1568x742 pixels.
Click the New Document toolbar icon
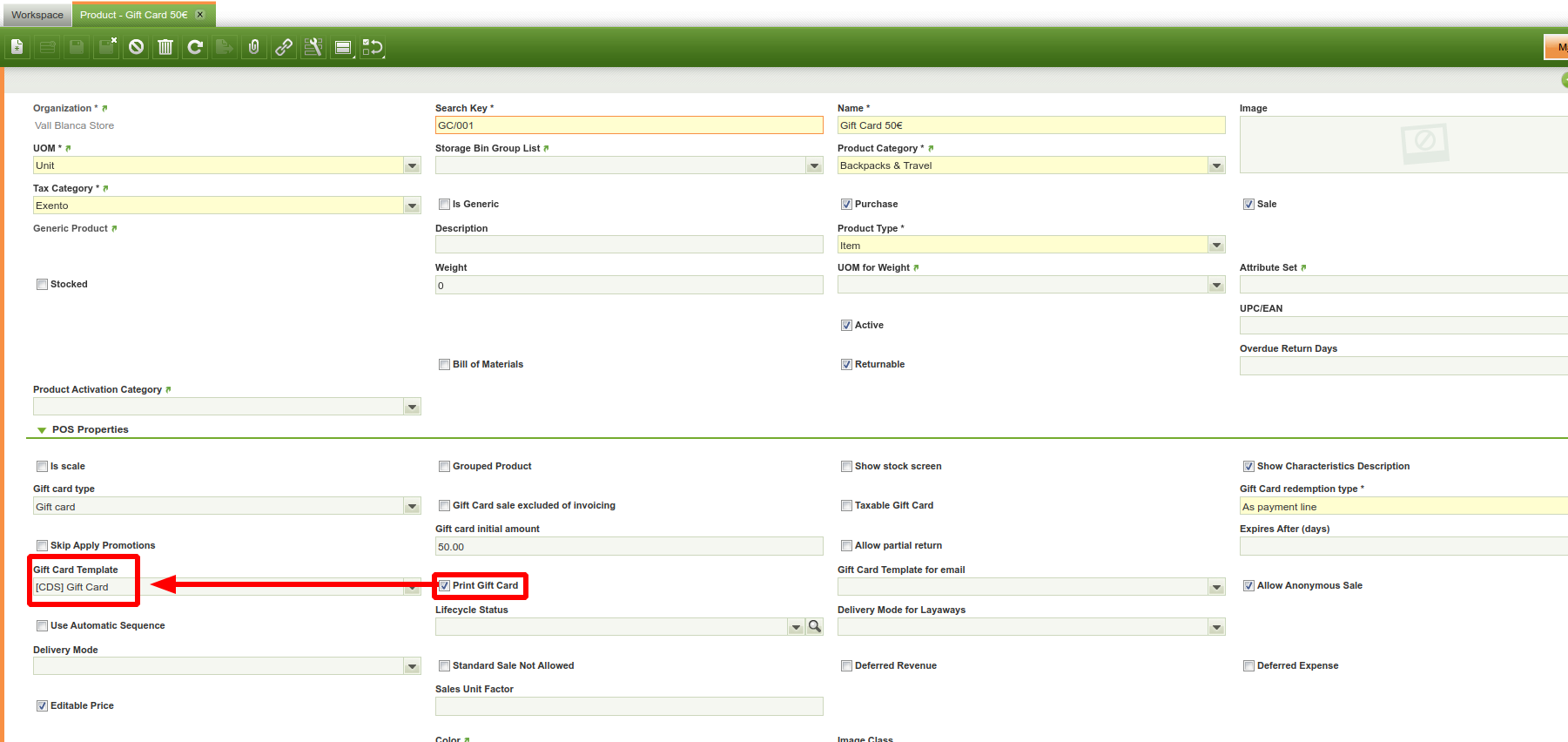pyautogui.click(x=17, y=47)
